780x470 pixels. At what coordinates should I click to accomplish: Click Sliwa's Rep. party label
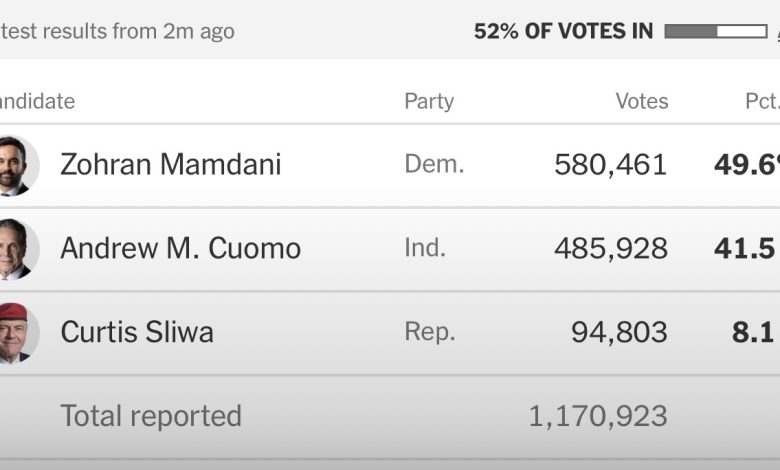(x=430, y=332)
